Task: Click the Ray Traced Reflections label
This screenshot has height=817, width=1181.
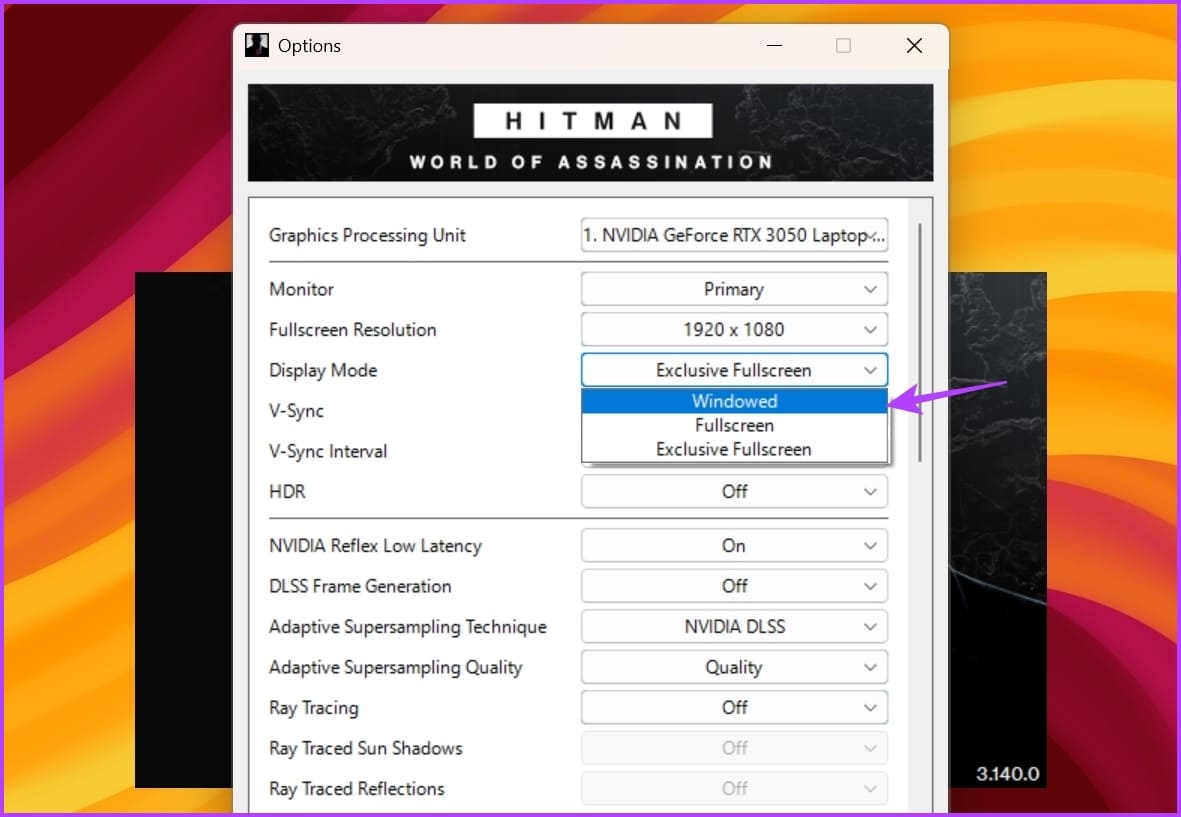Action: [356, 788]
